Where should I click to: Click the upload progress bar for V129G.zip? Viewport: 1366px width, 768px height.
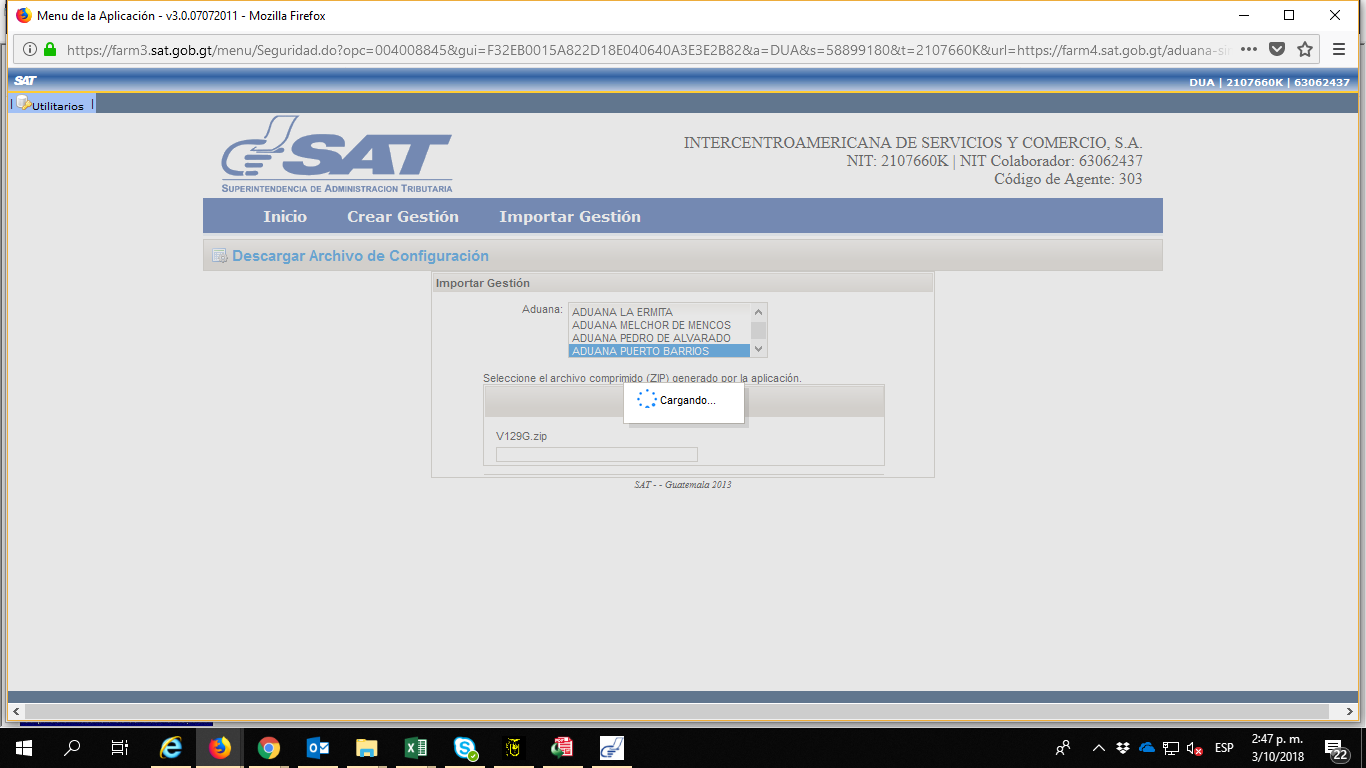pos(596,455)
